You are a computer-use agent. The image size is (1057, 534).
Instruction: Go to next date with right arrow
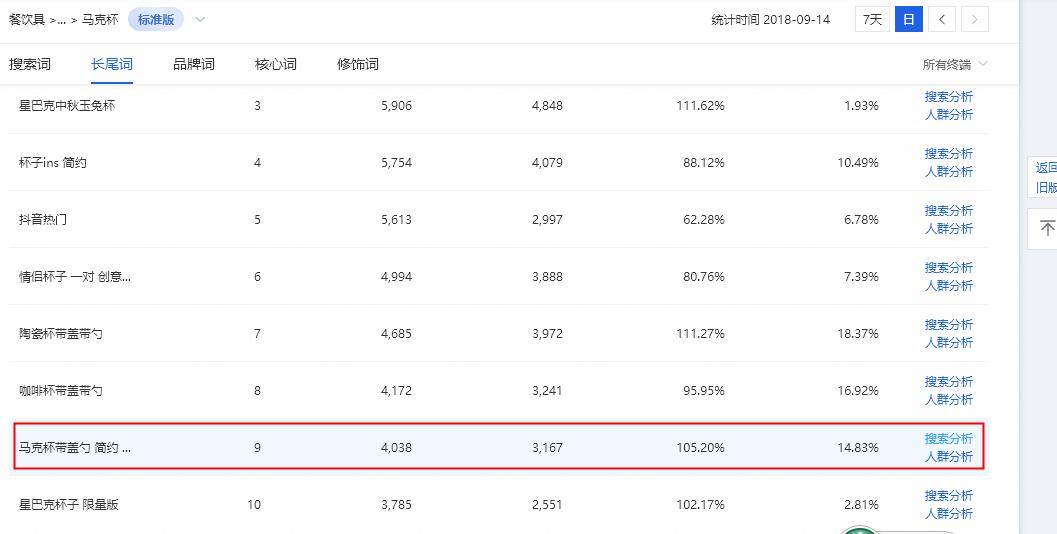975,19
